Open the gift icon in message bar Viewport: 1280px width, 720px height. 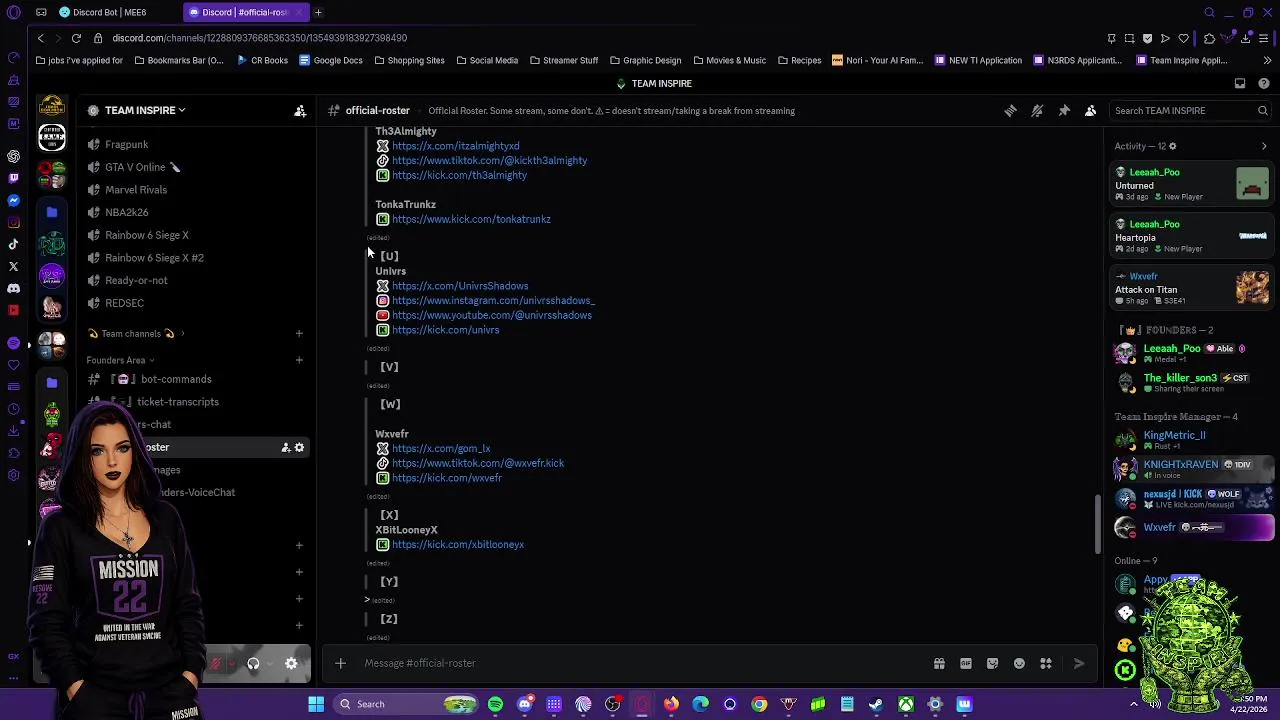pos(939,663)
